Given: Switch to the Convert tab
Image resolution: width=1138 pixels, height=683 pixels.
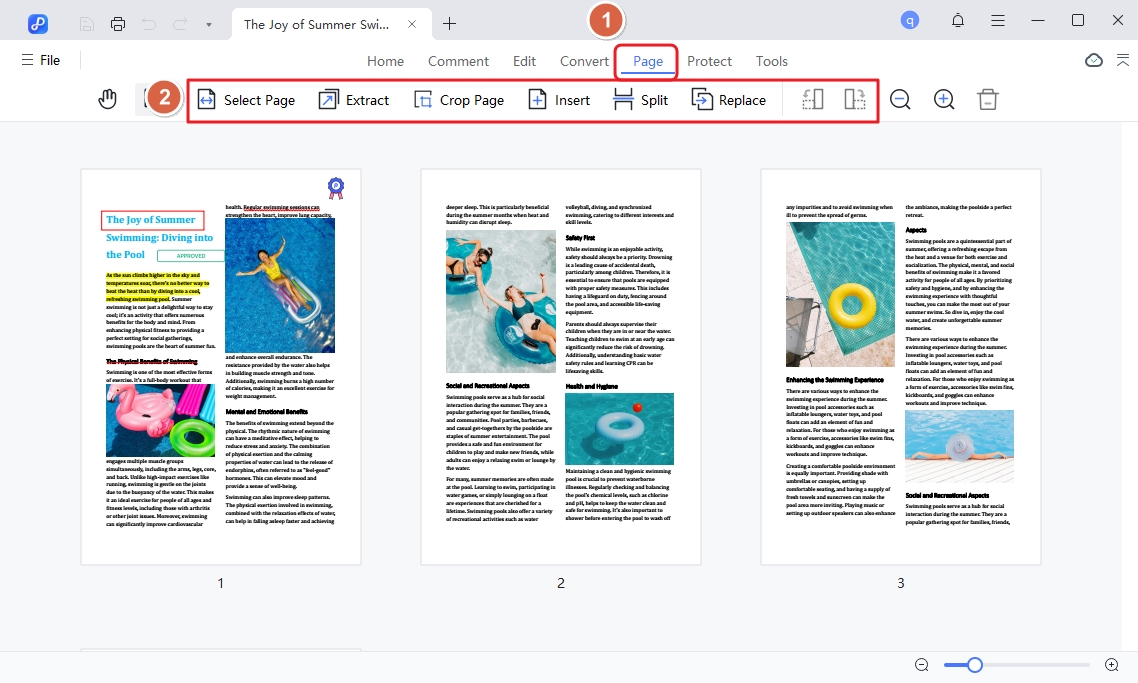Looking at the screenshot, I should tap(584, 61).
